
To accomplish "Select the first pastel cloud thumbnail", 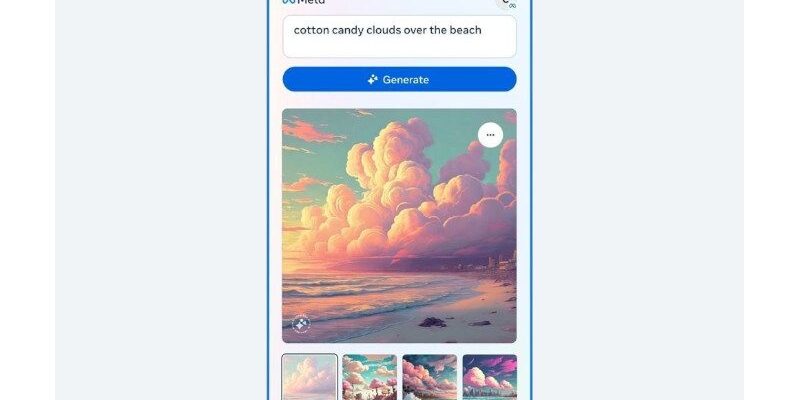I will click(x=309, y=377).
